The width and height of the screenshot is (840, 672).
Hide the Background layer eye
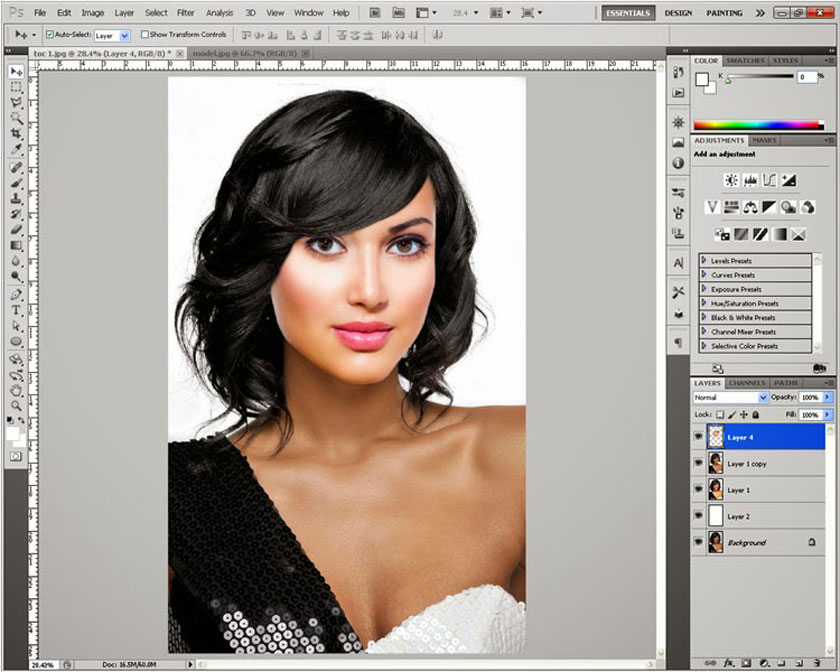click(698, 542)
